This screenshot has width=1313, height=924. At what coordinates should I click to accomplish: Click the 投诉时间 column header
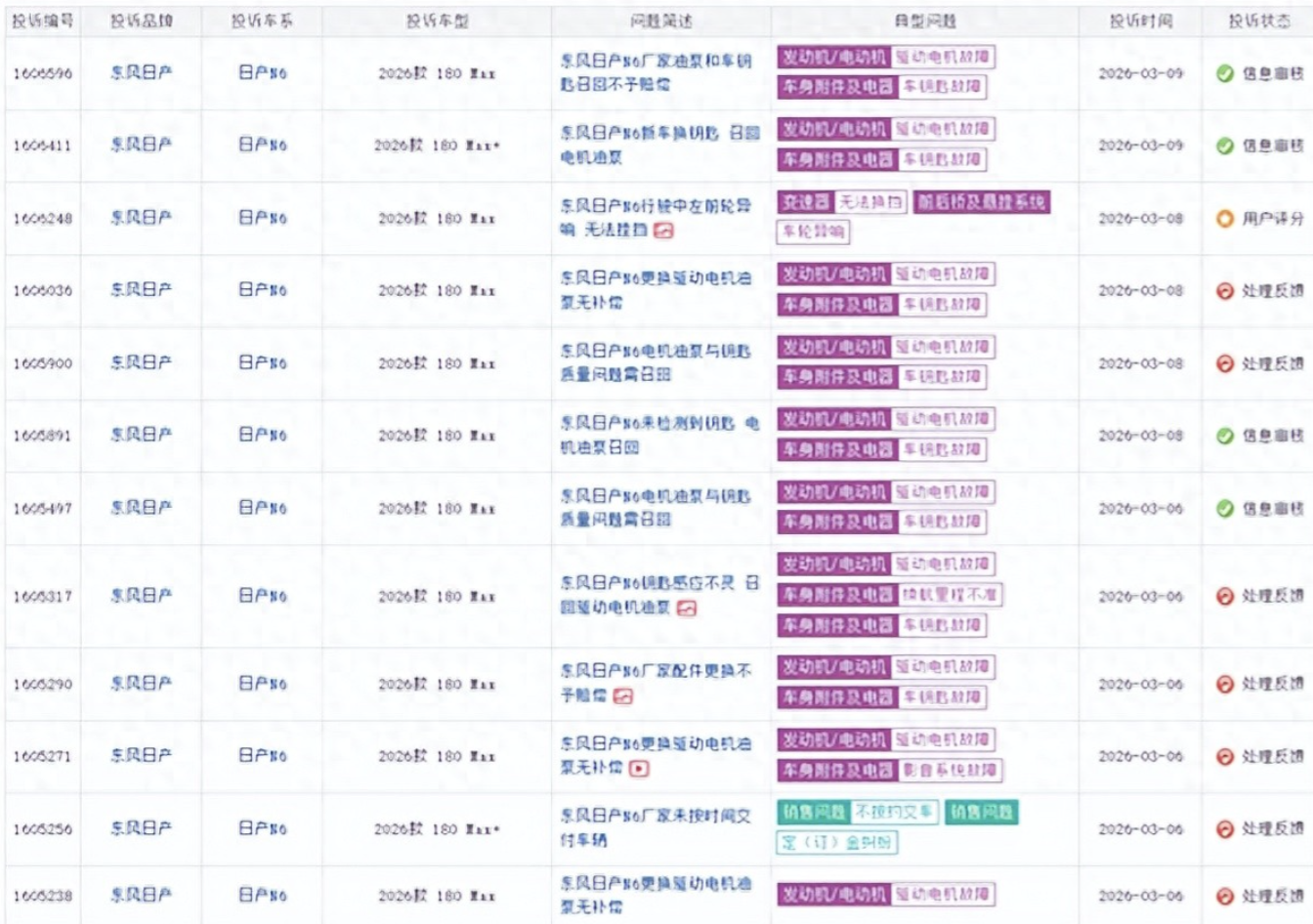[x=1140, y=21]
